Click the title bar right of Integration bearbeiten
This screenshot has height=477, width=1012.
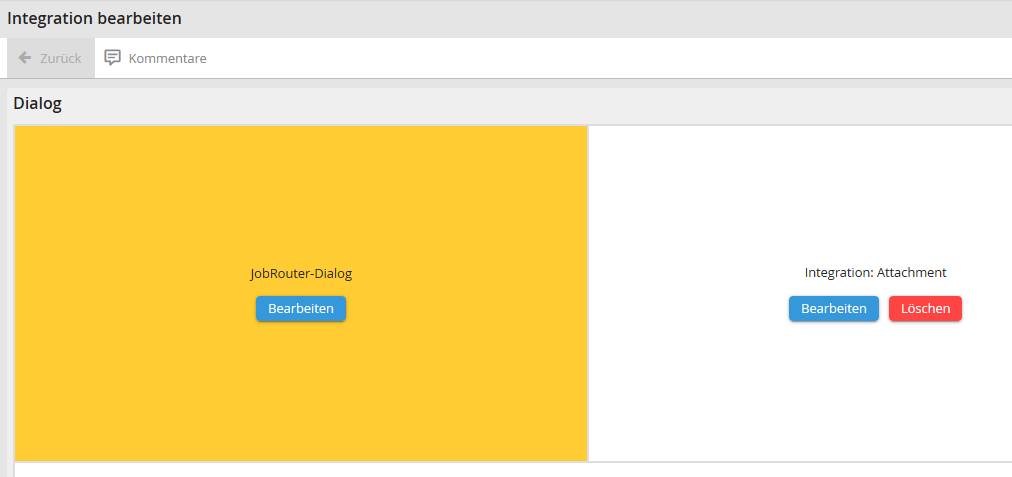pos(600,18)
